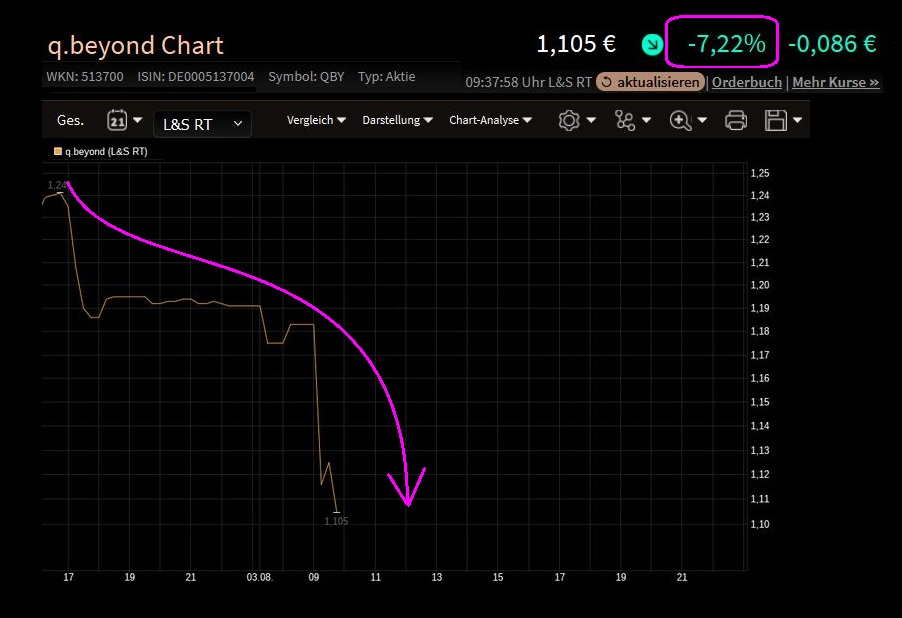Image resolution: width=902 pixels, height=618 pixels.
Task: Expand the arrow beside the zoom magnifier
Action: pos(702,120)
